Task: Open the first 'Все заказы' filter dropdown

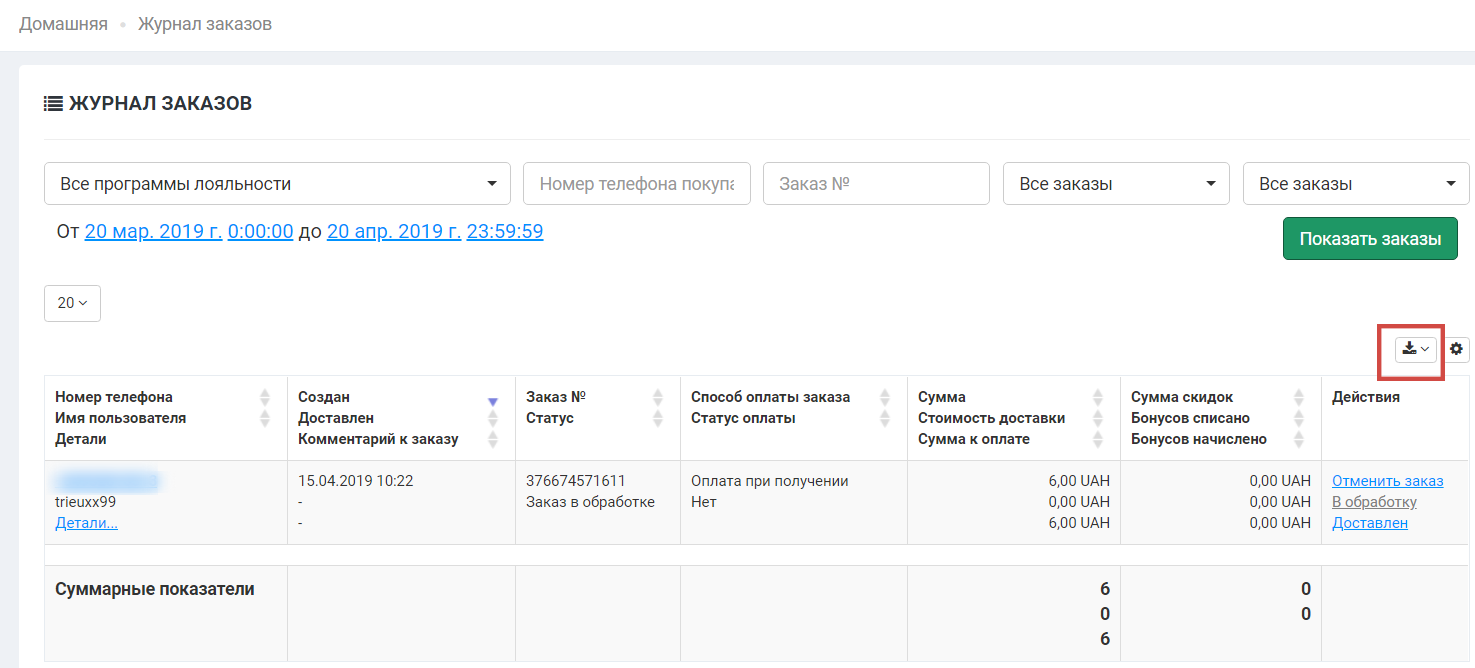Action: tap(1116, 184)
